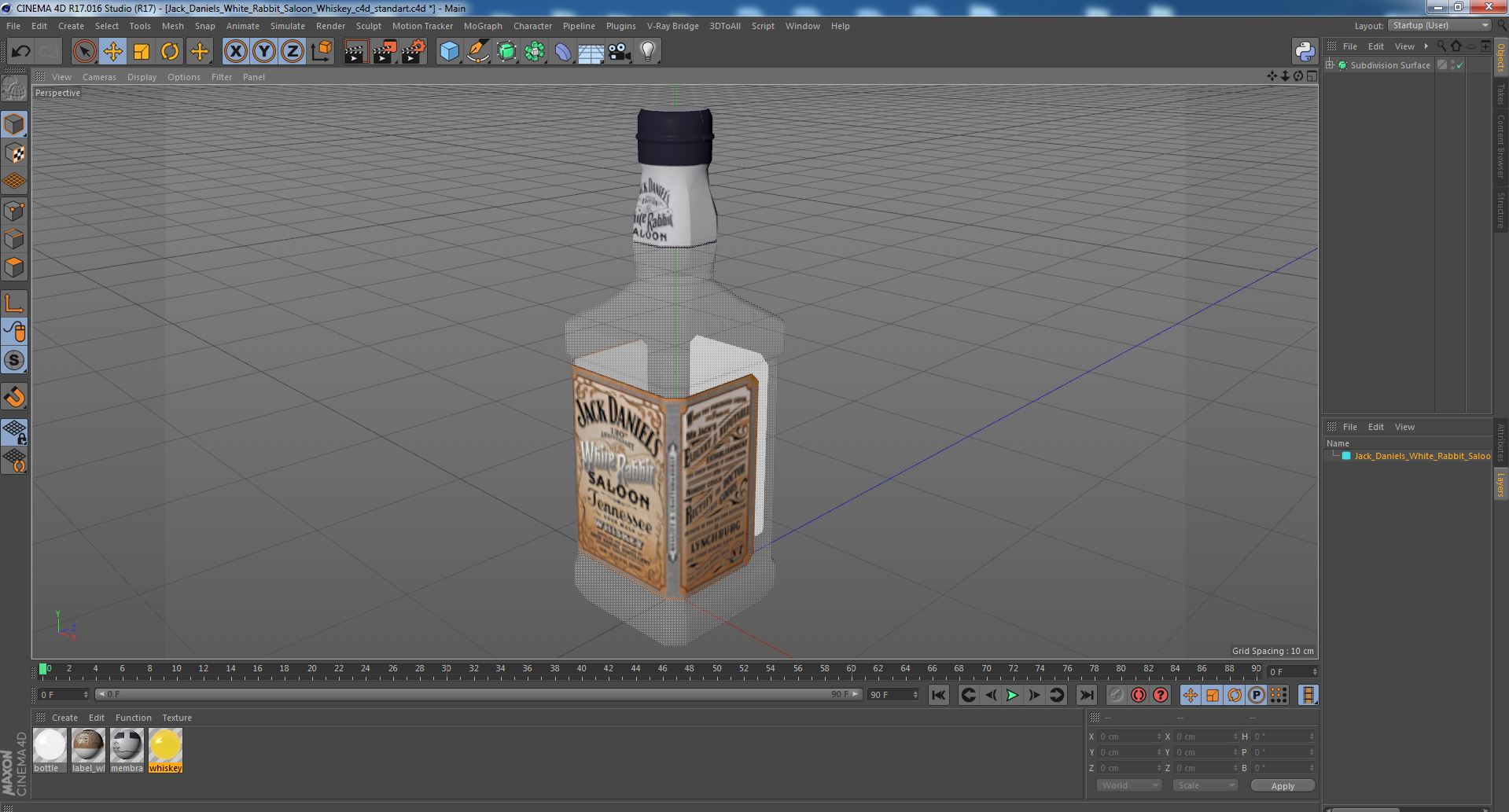Open the Layout dropdown
This screenshot has height=812, width=1509.
[x=1439, y=25]
